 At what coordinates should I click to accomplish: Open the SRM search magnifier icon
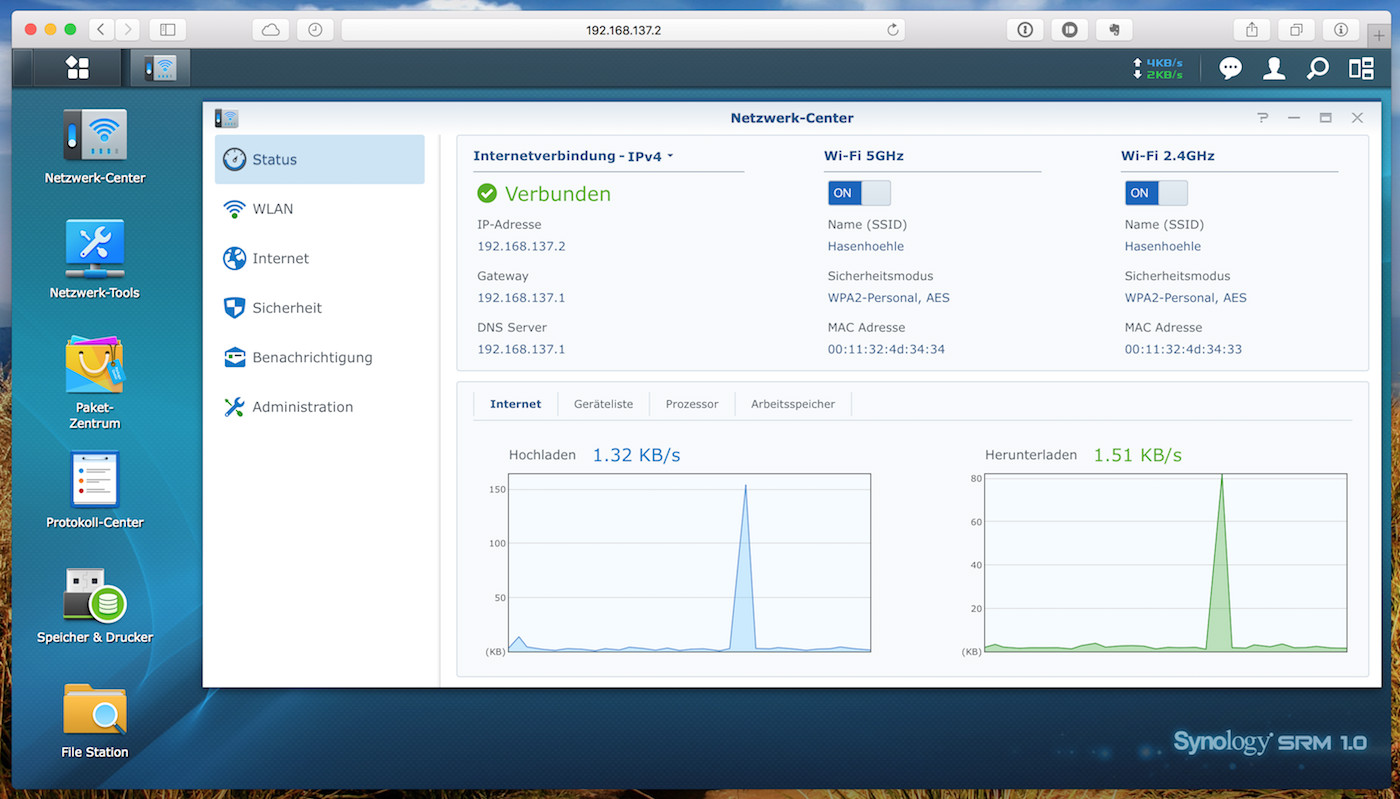[1317, 68]
